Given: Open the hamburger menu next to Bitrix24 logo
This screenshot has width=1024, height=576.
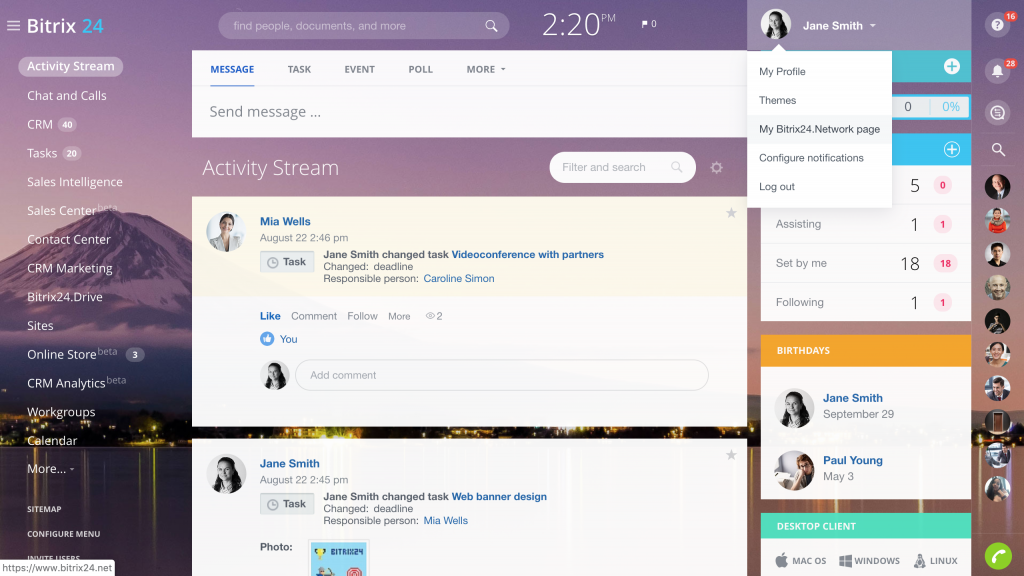Looking at the screenshot, I should point(14,25).
